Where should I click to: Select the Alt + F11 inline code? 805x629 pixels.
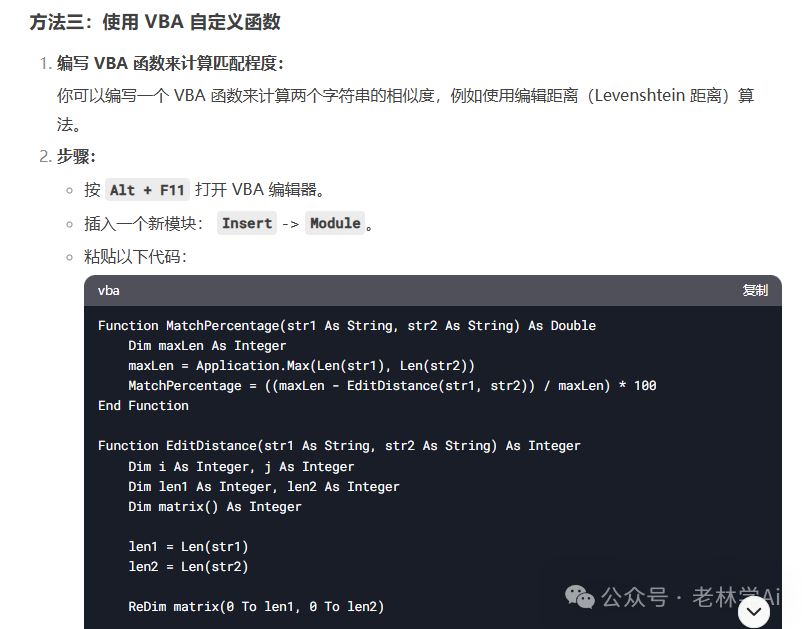147,190
